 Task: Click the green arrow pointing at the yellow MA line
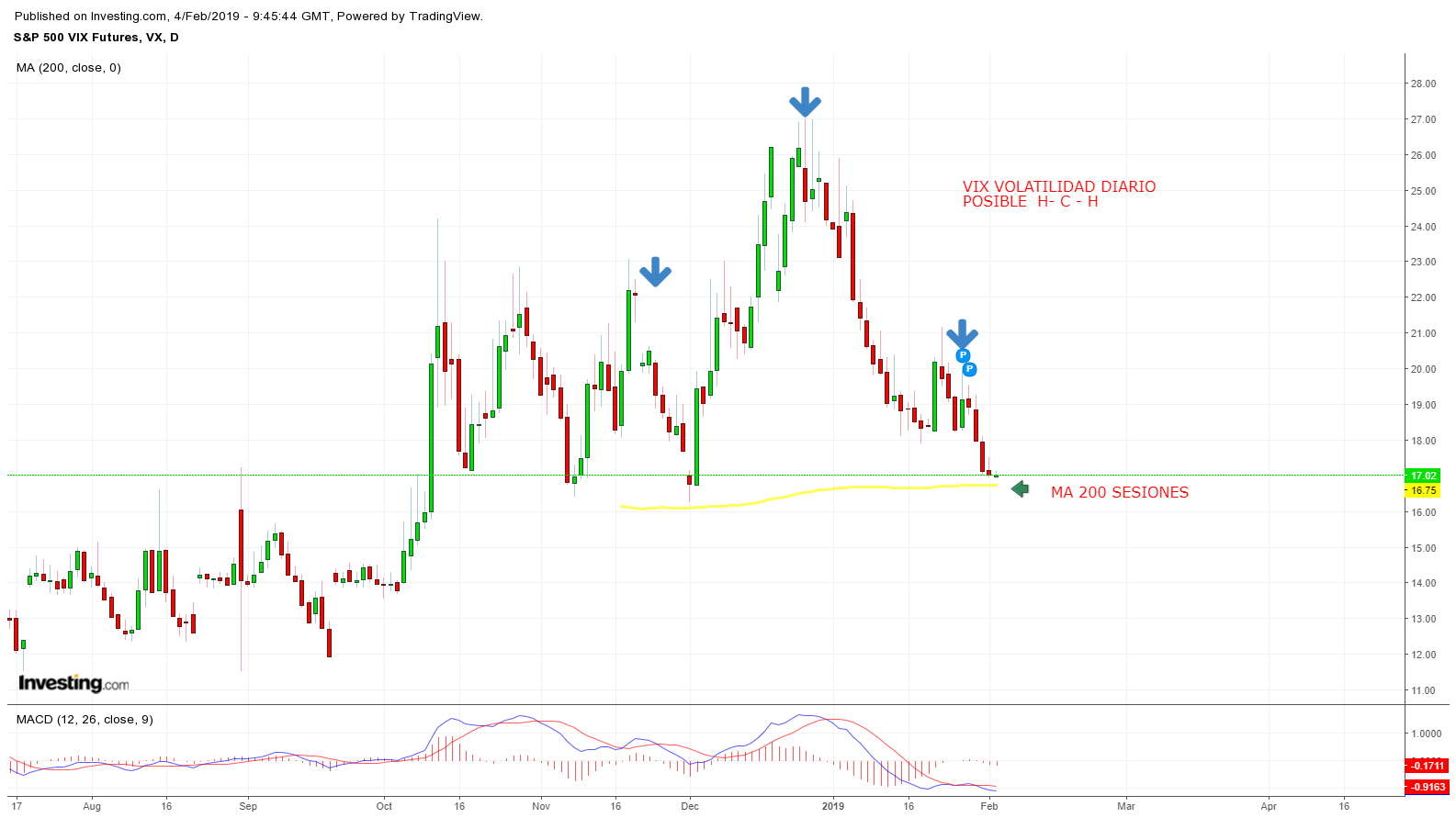tap(1020, 489)
